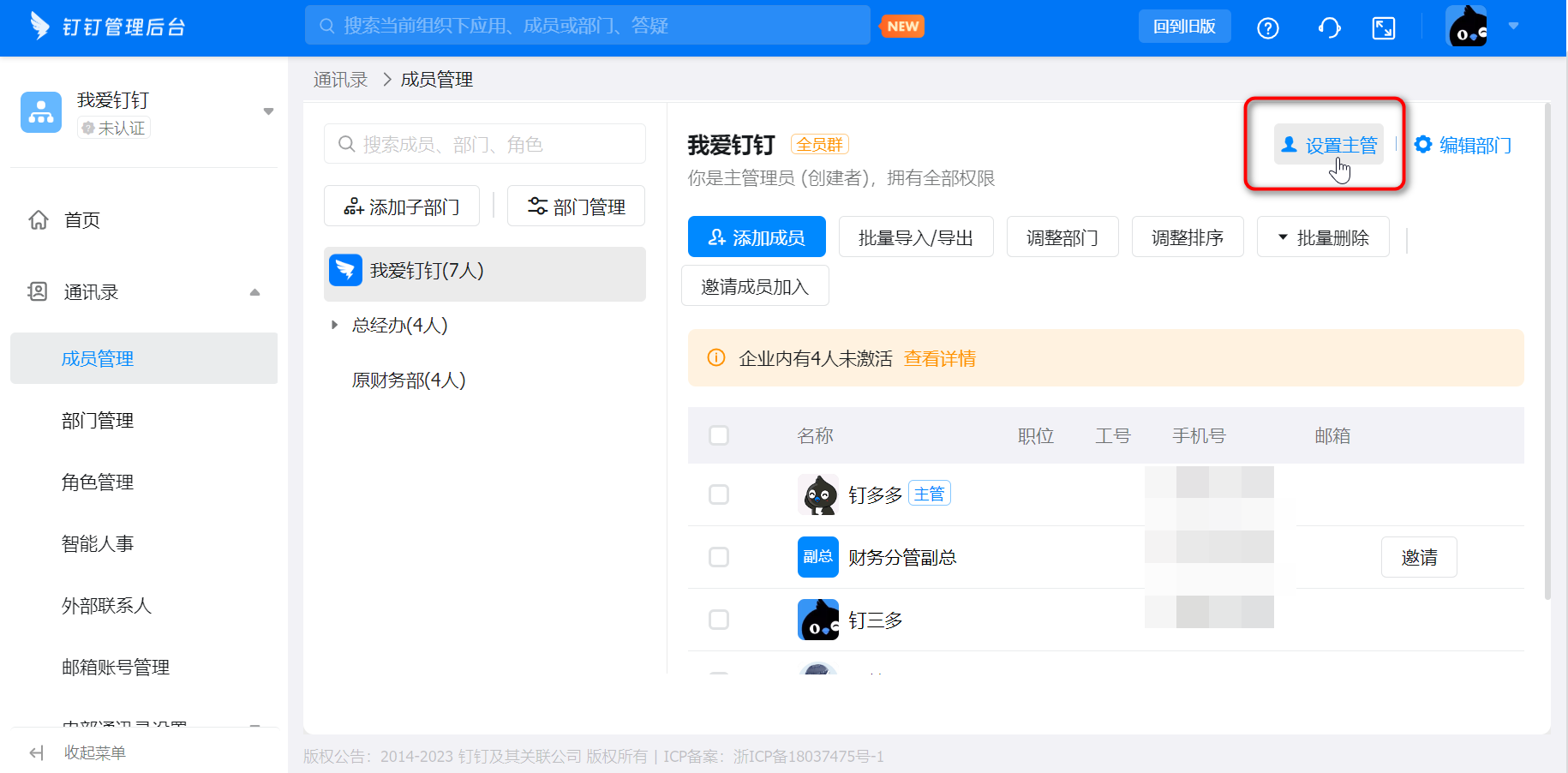Open the user avatar in top right
This screenshot has width=1568, height=773.
click(1466, 26)
